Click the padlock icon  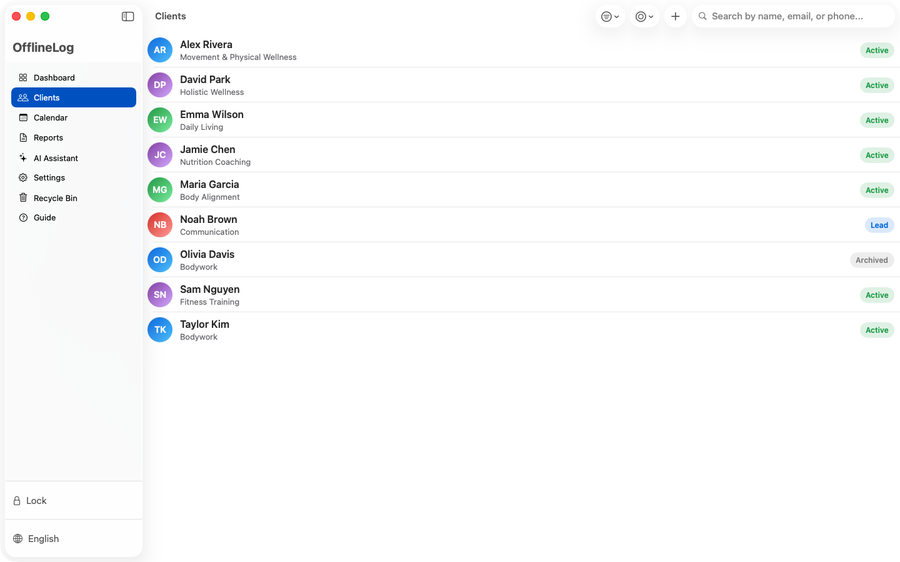(x=17, y=501)
